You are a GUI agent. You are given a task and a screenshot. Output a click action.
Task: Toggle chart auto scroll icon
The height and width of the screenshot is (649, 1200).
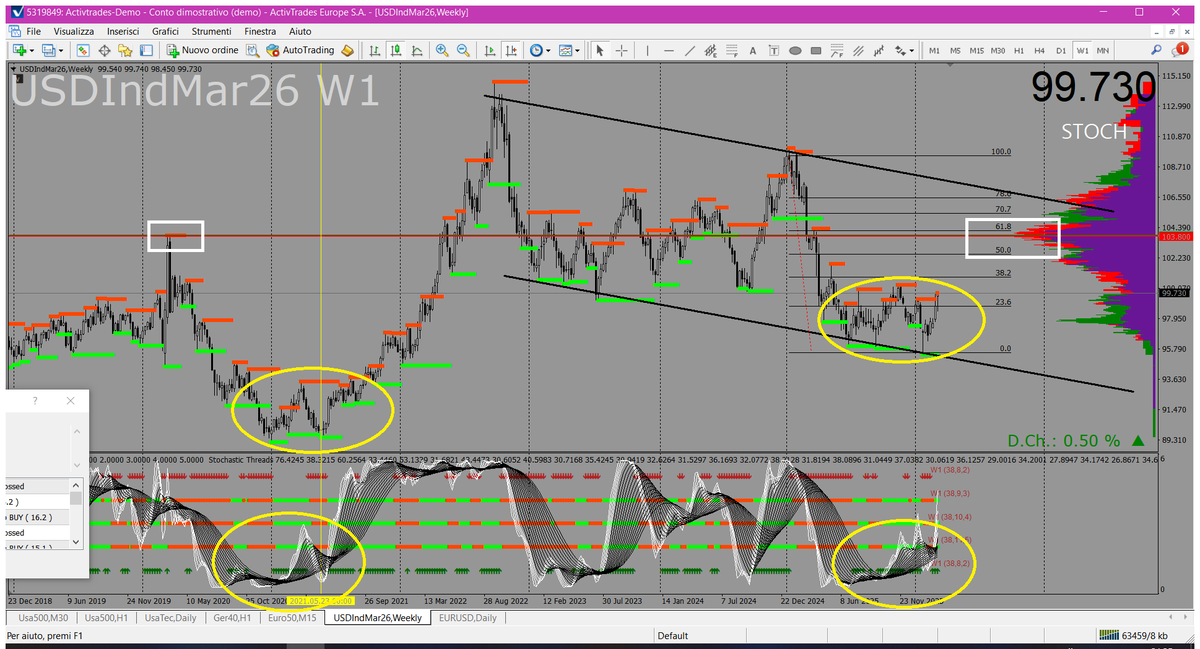(490, 50)
